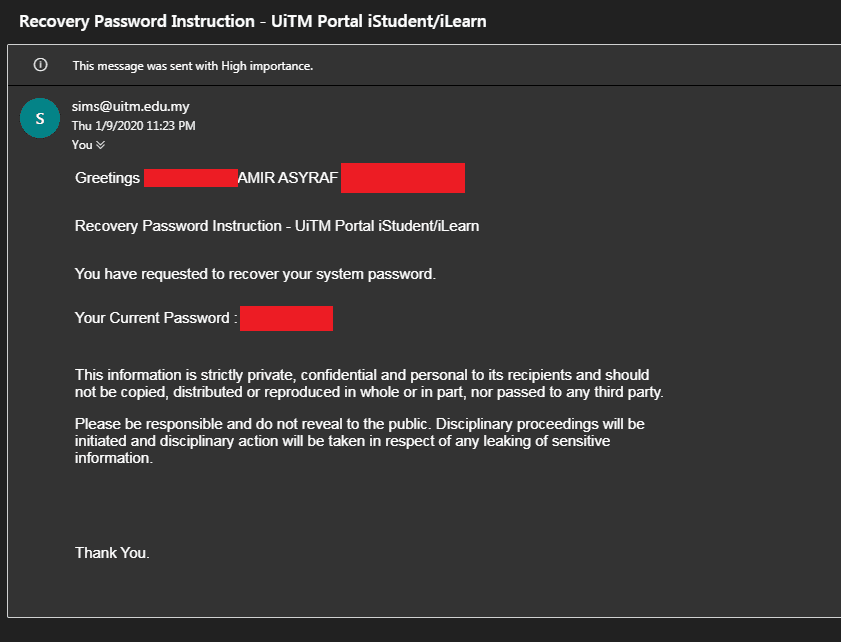841x642 pixels.
Task: Open the sender's teal S avatar
Action: [x=40, y=118]
